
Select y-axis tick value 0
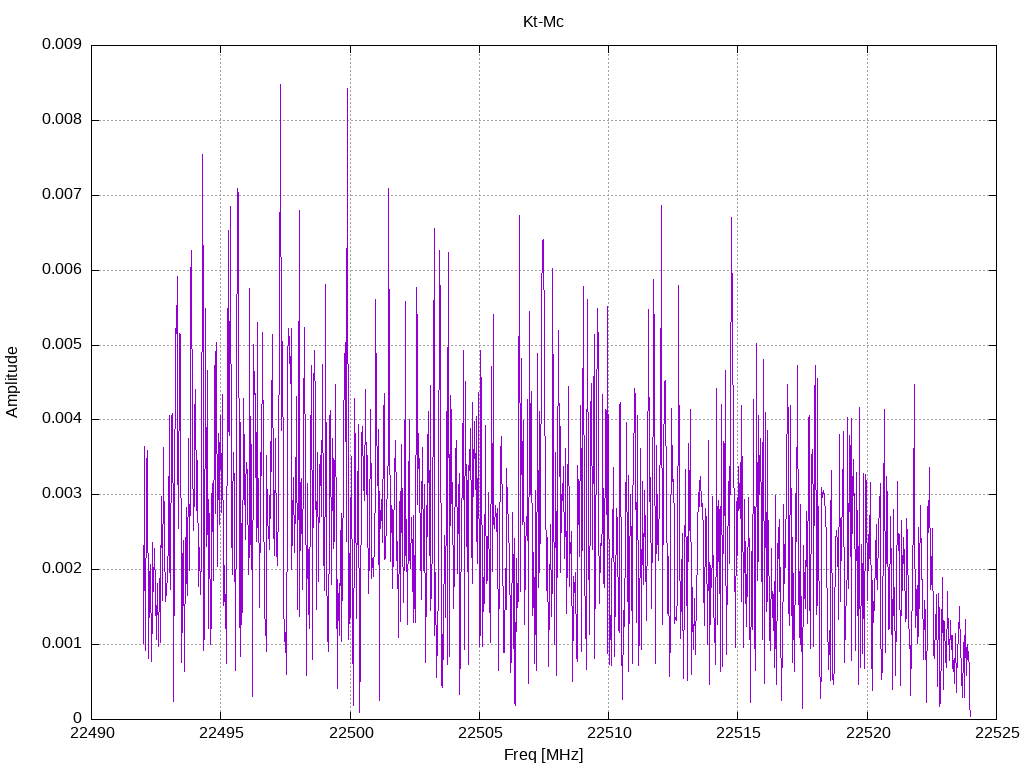(77, 718)
